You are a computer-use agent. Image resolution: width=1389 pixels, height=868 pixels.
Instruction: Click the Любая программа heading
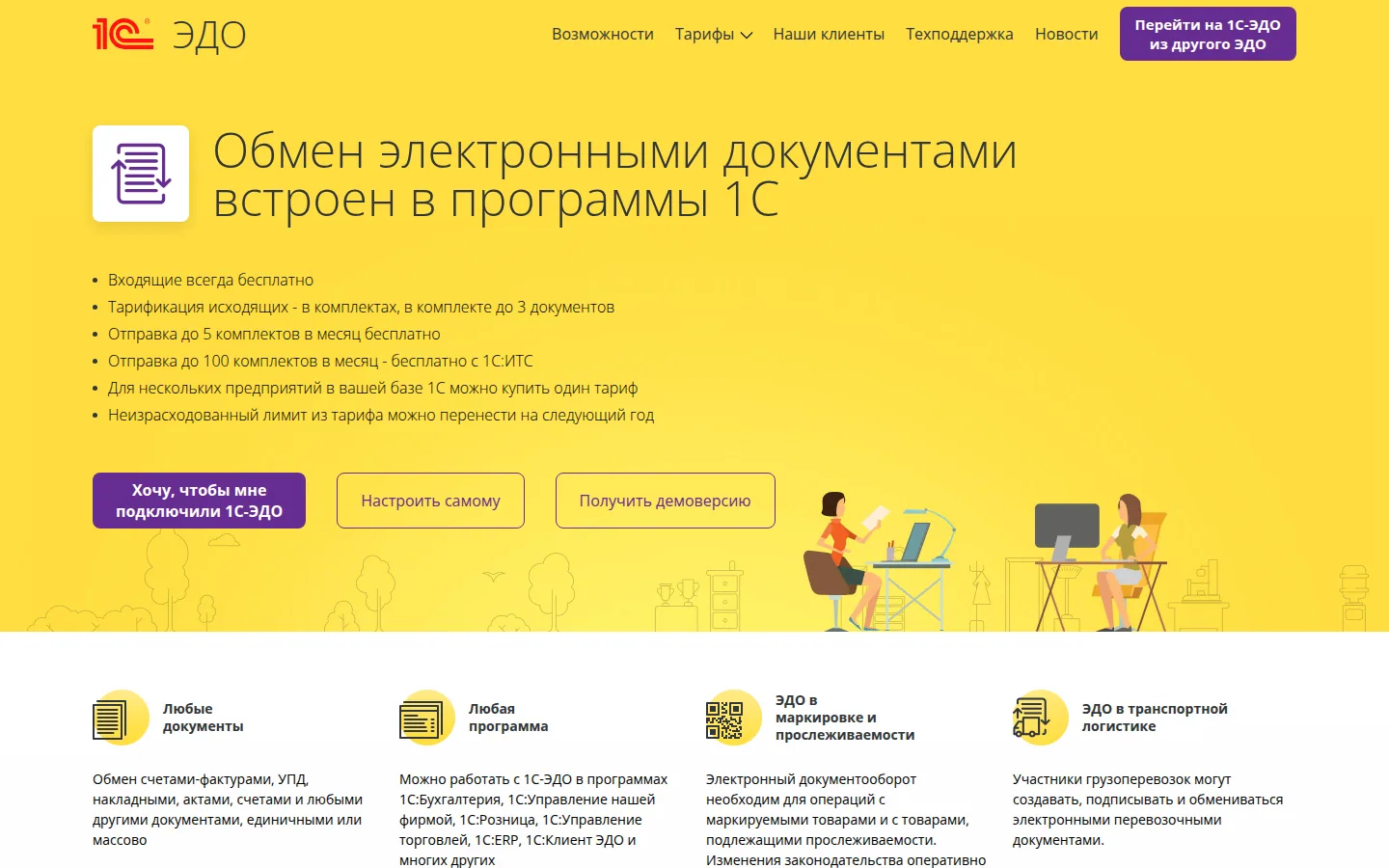coord(508,718)
